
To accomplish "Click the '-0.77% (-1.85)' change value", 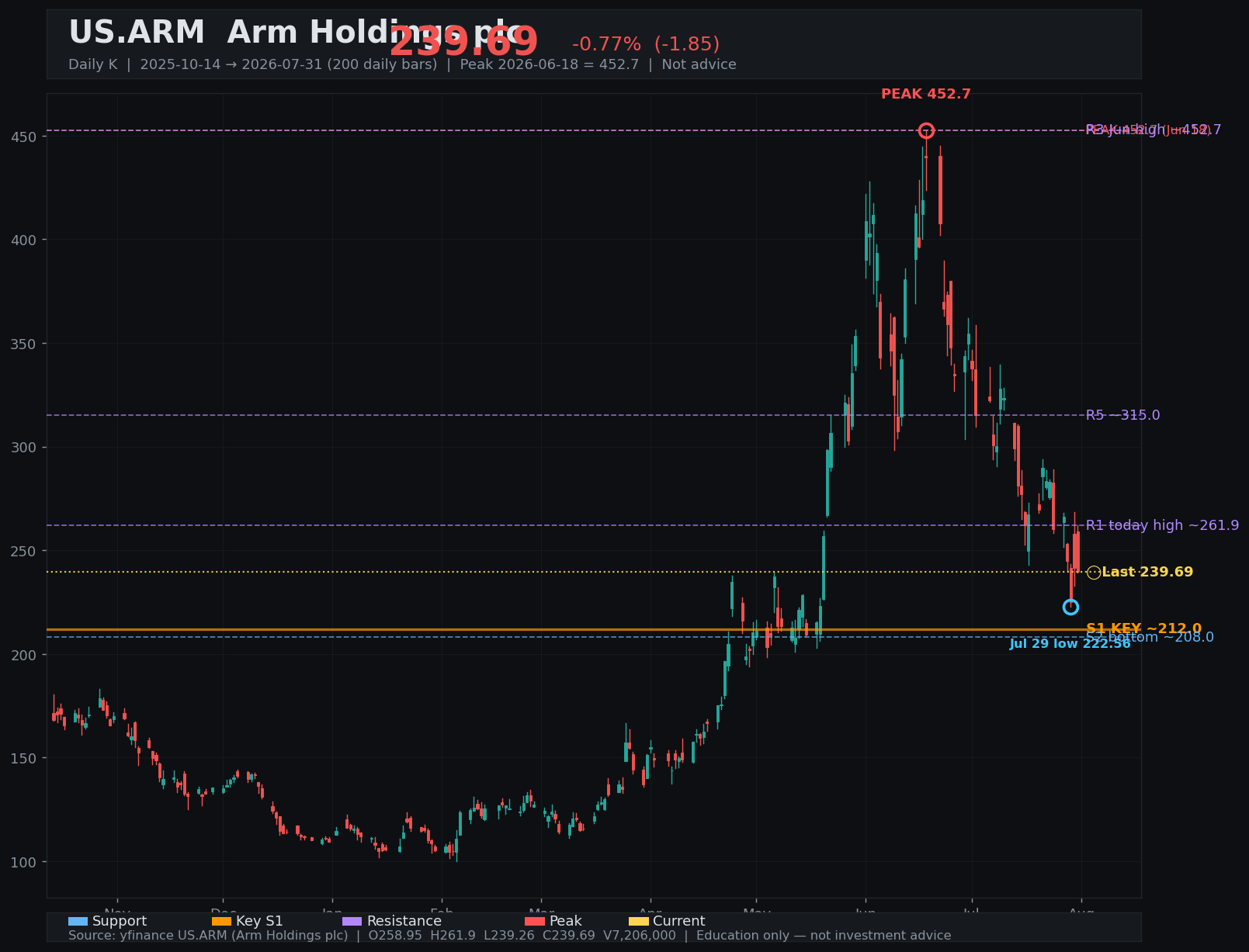I will point(646,44).
